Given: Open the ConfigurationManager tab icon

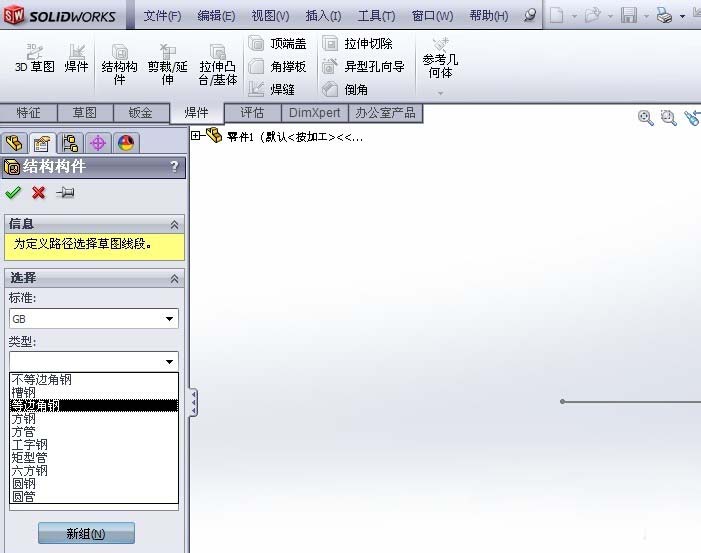Looking at the screenshot, I should tap(70, 144).
